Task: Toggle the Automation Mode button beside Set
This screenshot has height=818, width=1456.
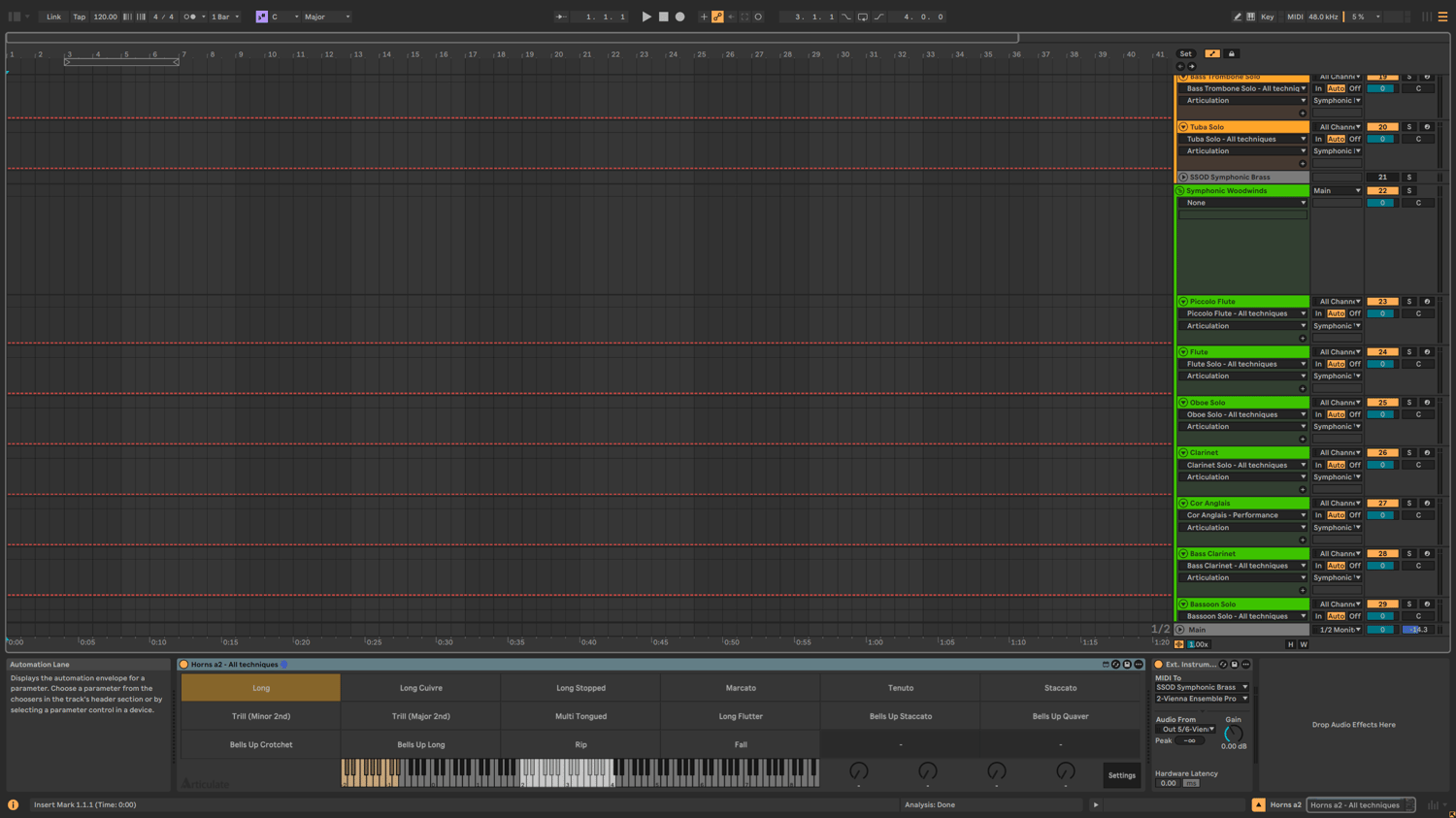Action: [1212, 54]
